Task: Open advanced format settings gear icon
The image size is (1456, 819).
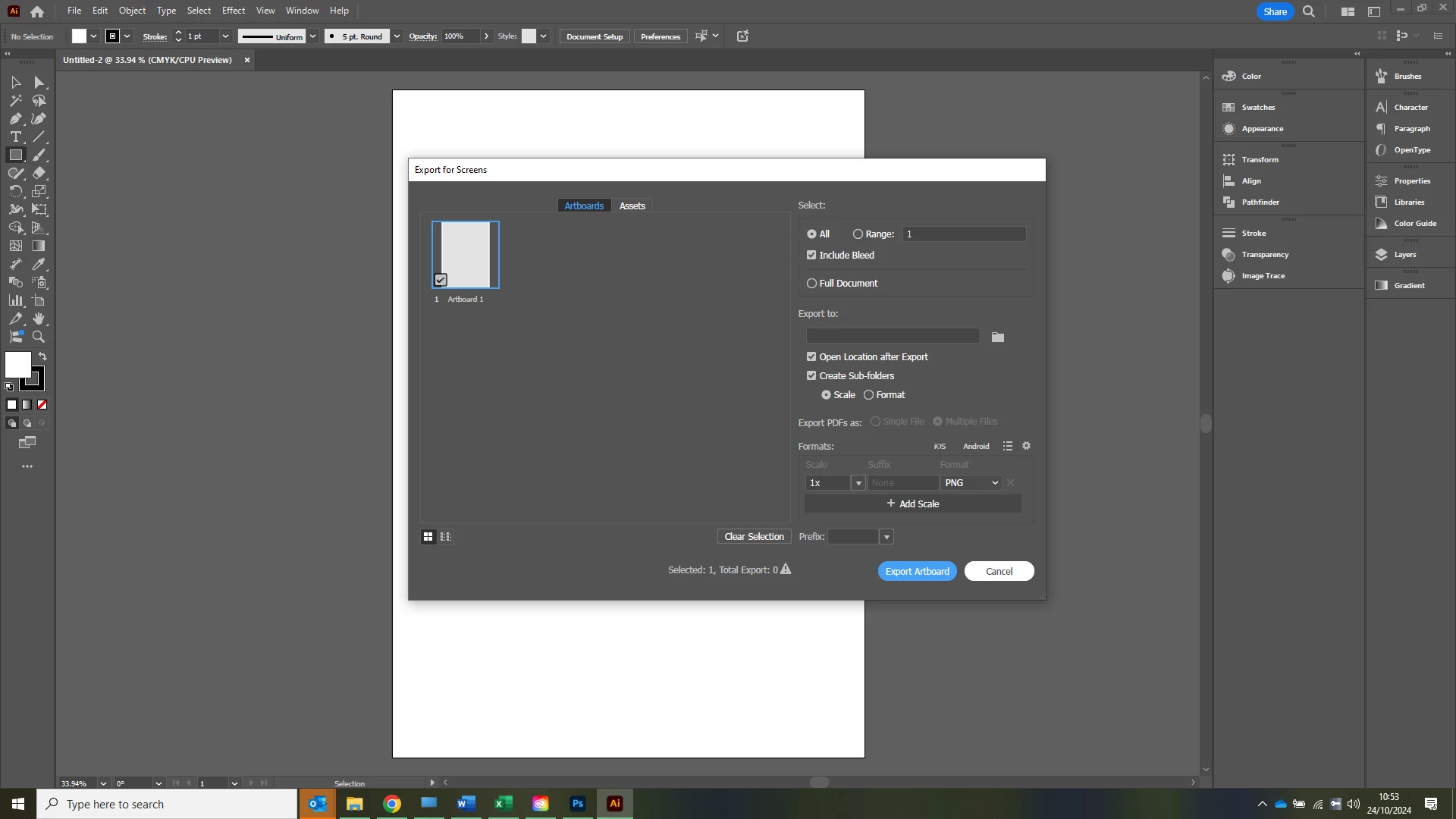Action: tap(1026, 446)
